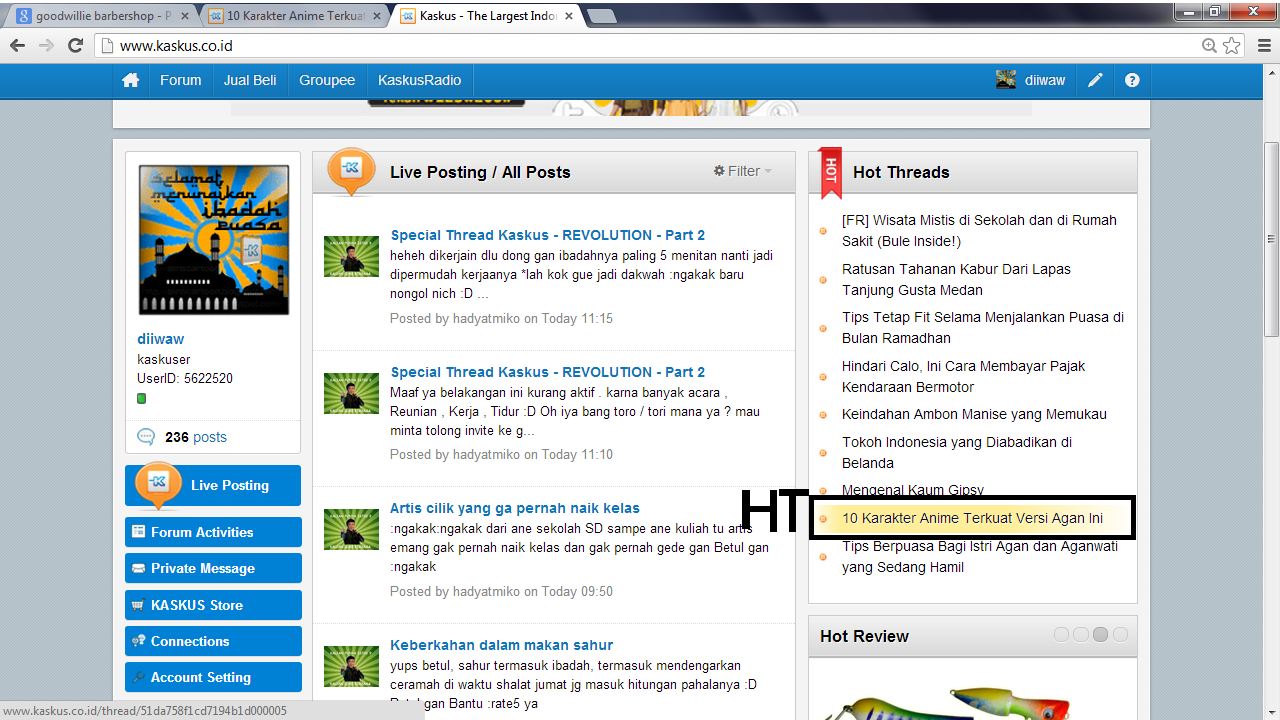Click avatar beside Keberkahan dalam makan sahur
Viewport: 1280px width, 720px height.
click(x=351, y=666)
